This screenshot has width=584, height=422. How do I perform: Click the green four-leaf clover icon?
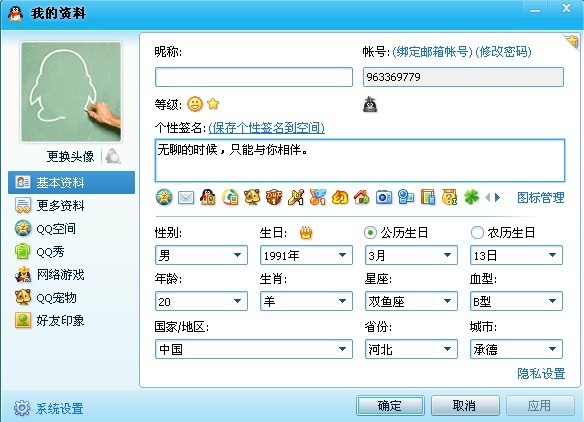(x=471, y=197)
